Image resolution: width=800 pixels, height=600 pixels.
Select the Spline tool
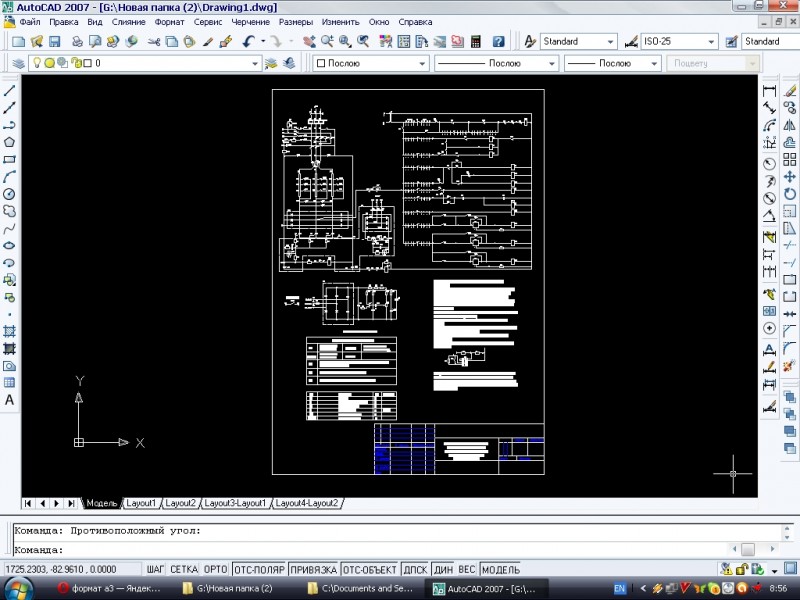9,229
